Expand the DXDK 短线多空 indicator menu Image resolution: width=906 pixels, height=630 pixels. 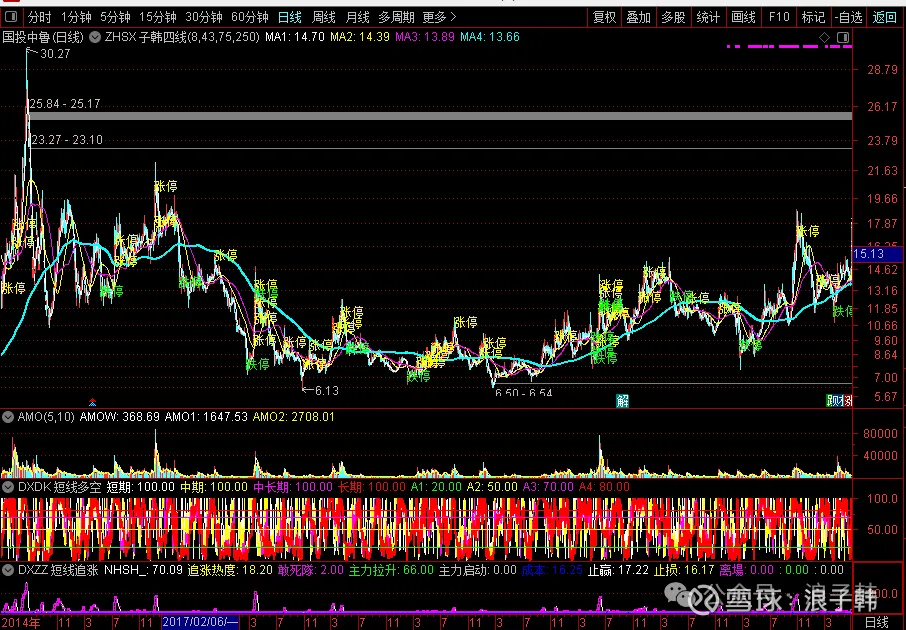coord(8,487)
